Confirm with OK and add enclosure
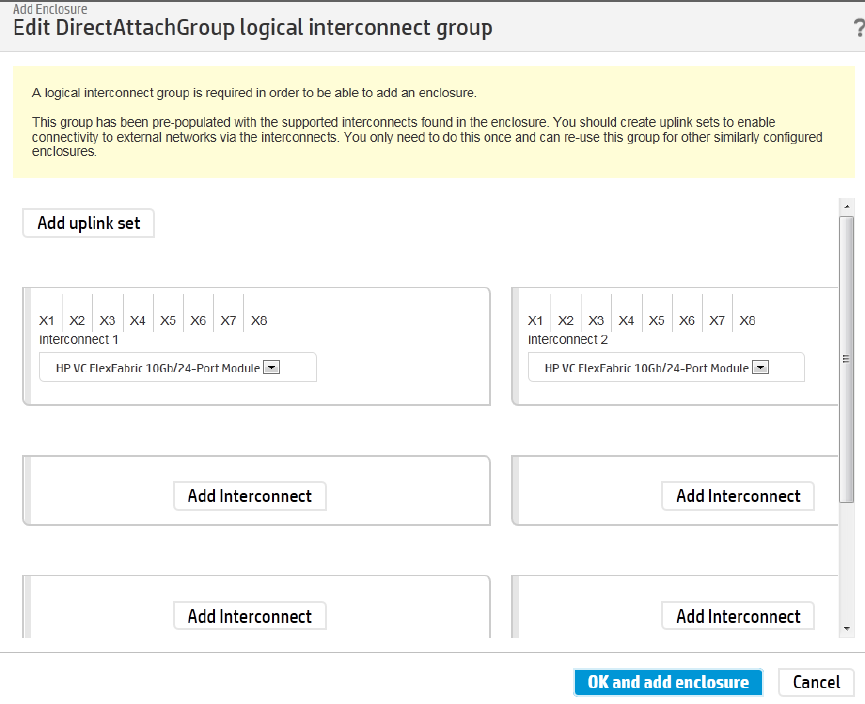Screen dimensions: 865x704 (x=668, y=682)
